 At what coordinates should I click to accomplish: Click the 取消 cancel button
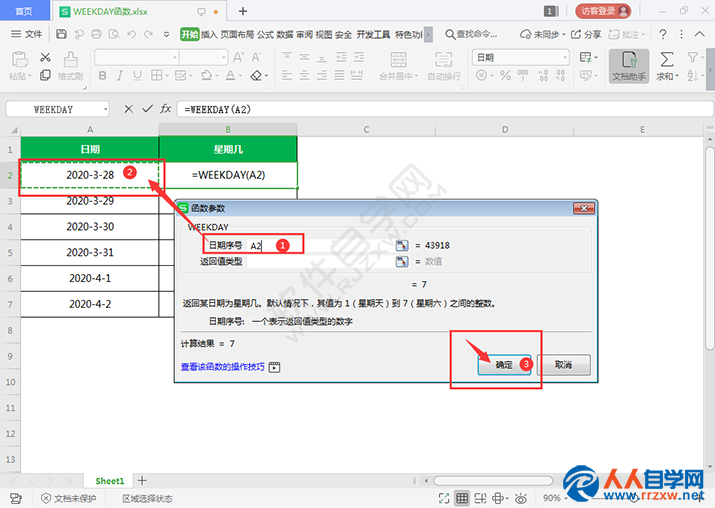click(x=564, y=365)
